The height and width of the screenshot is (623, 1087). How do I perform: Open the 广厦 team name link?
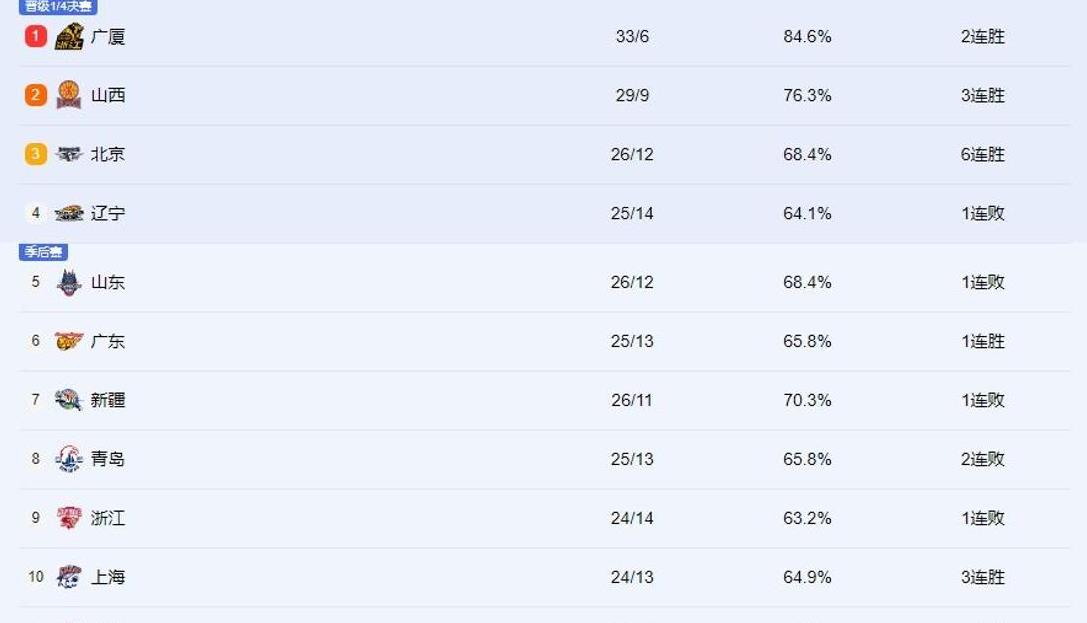click(107, 37)
